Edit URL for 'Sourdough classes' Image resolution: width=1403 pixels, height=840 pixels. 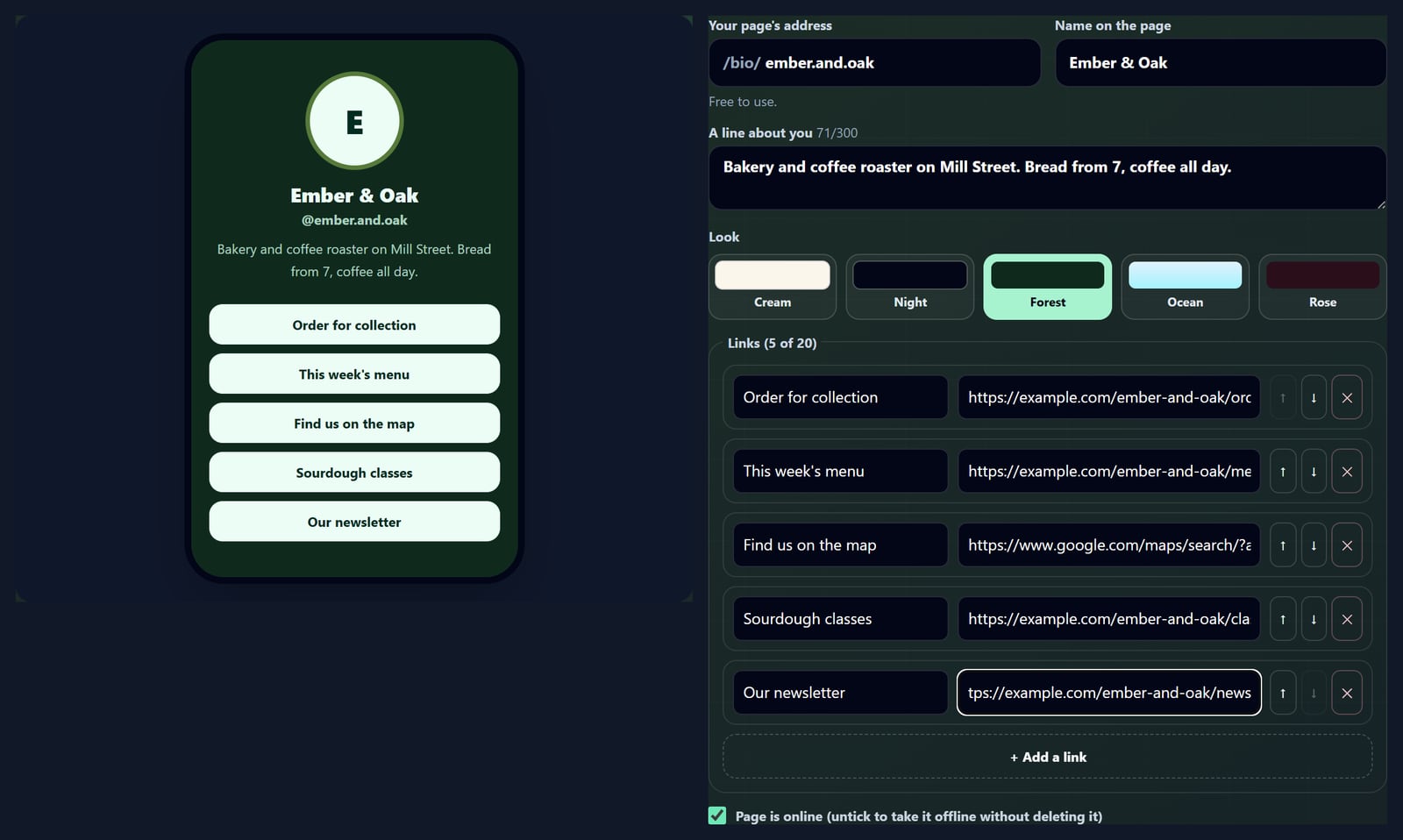[1109, 618]
